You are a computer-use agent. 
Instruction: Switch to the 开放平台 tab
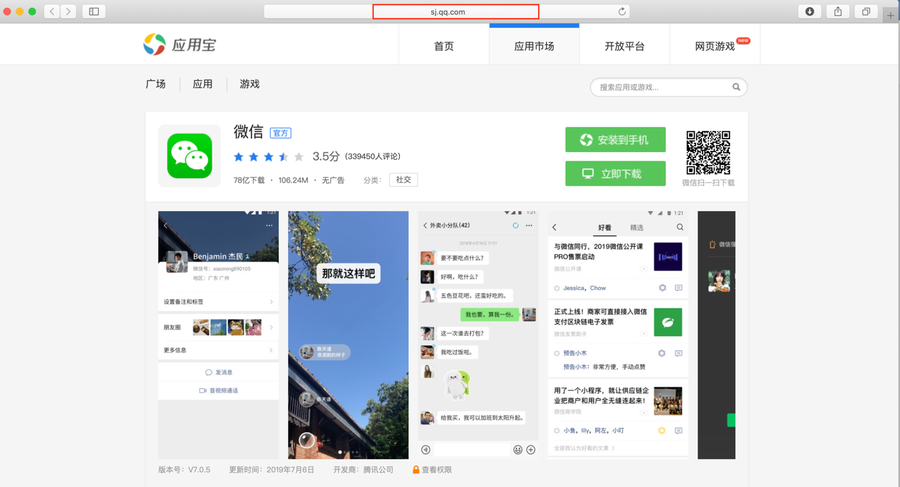(624, 46)
